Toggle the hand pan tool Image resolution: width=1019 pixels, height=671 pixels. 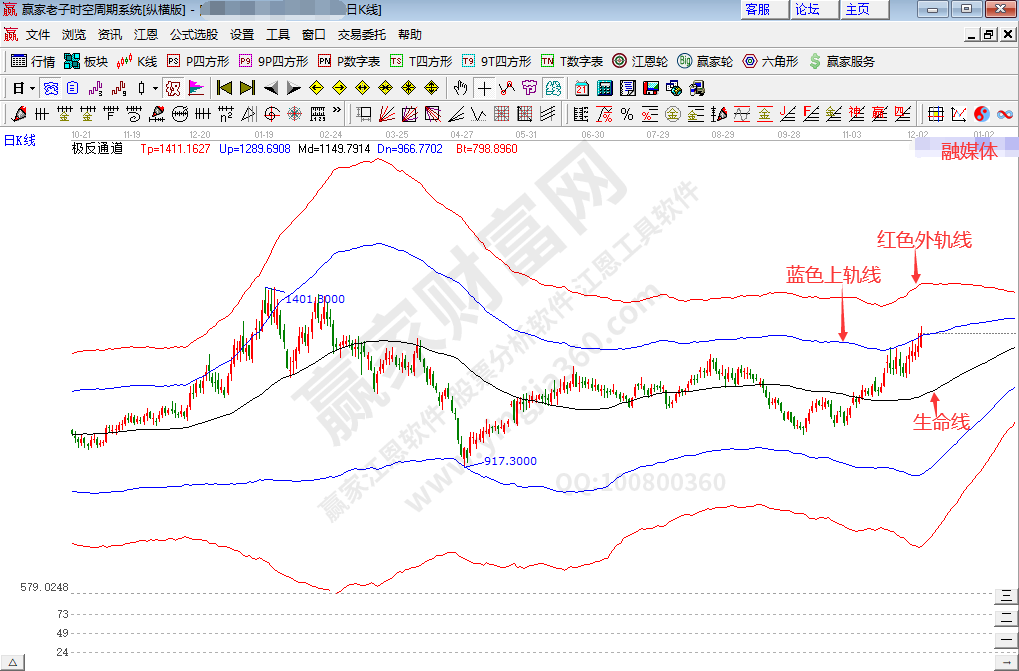tap(460, 88)
